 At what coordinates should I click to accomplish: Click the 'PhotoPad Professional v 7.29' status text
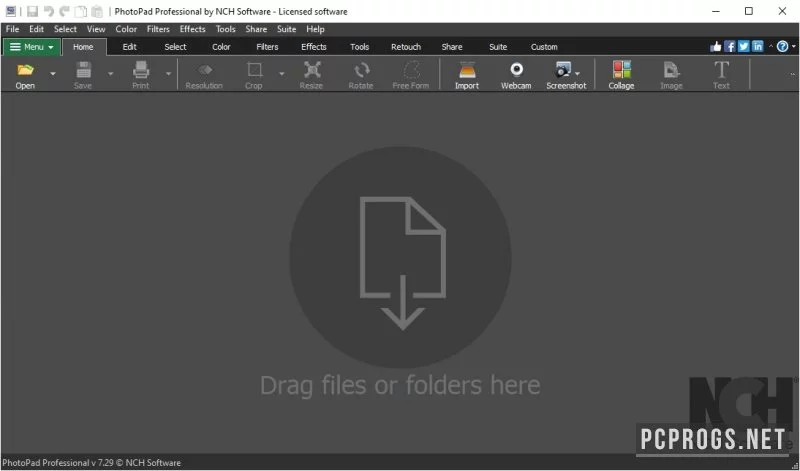[58, 463]
